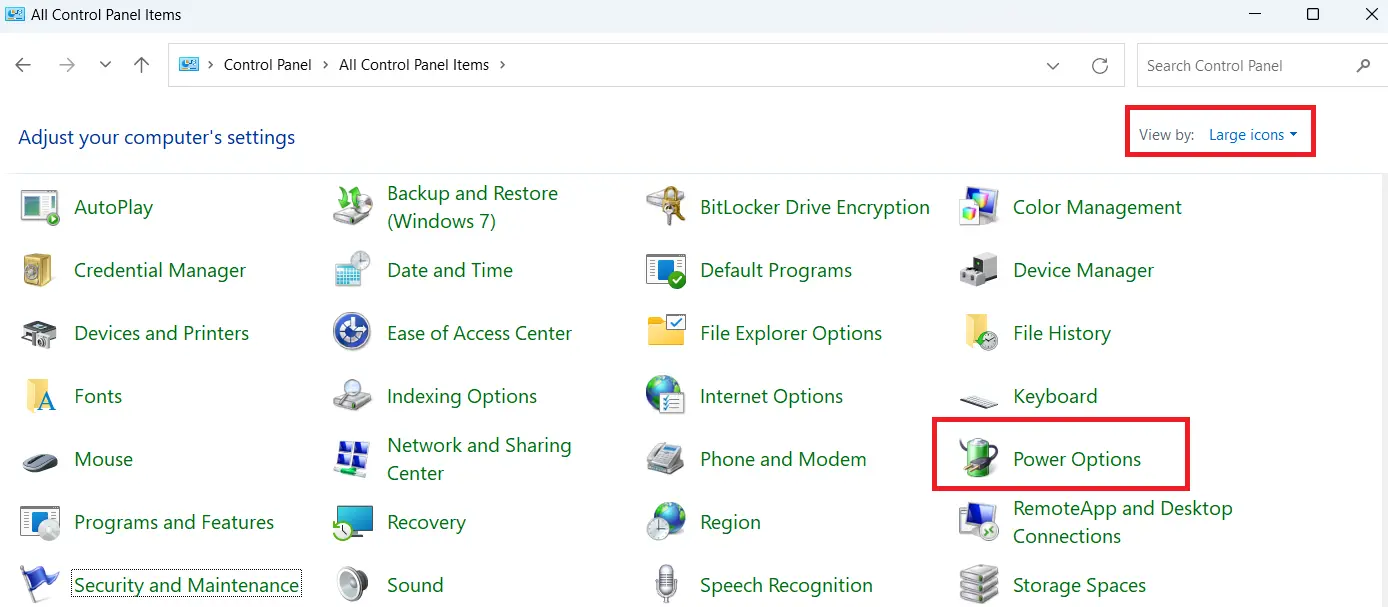Open the Sound speaker icon
This screenshot has height=607, width=1388.
click(x=352, y=585)
